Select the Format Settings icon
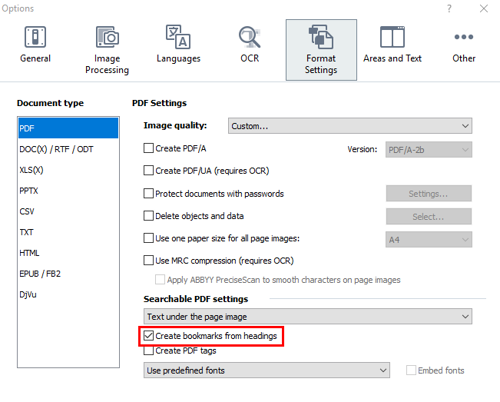The image size is (500, 402). [x=321, y=37]
